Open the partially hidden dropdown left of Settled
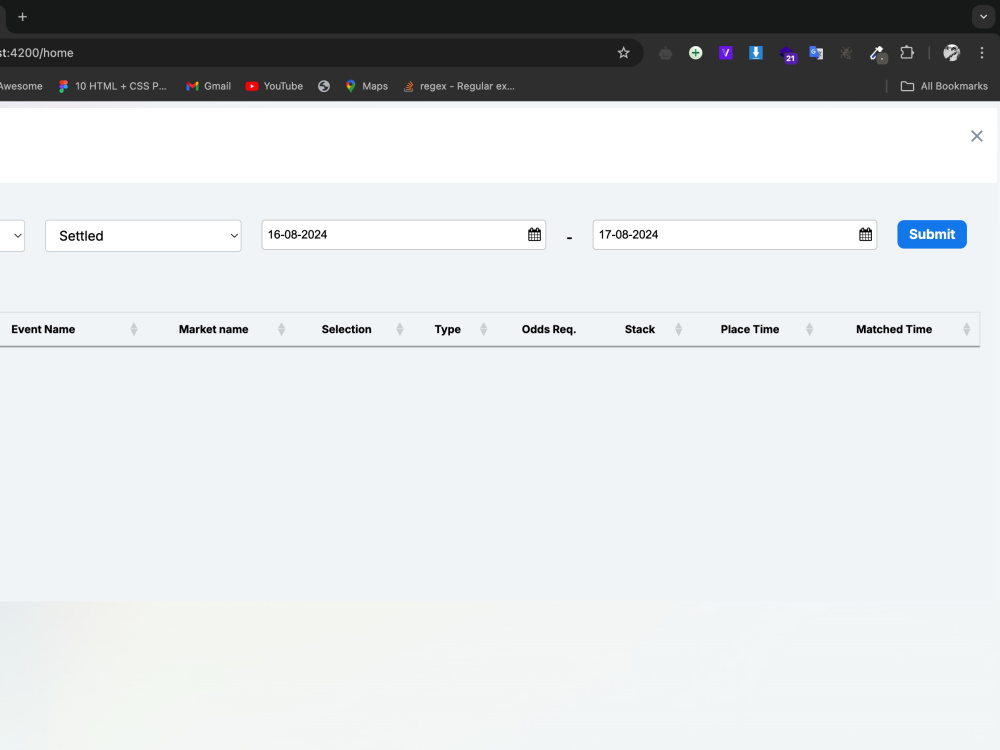Image resolution: width=1000 pixels, height=750 pixels. pyautogui.click(x=12, y=236)
